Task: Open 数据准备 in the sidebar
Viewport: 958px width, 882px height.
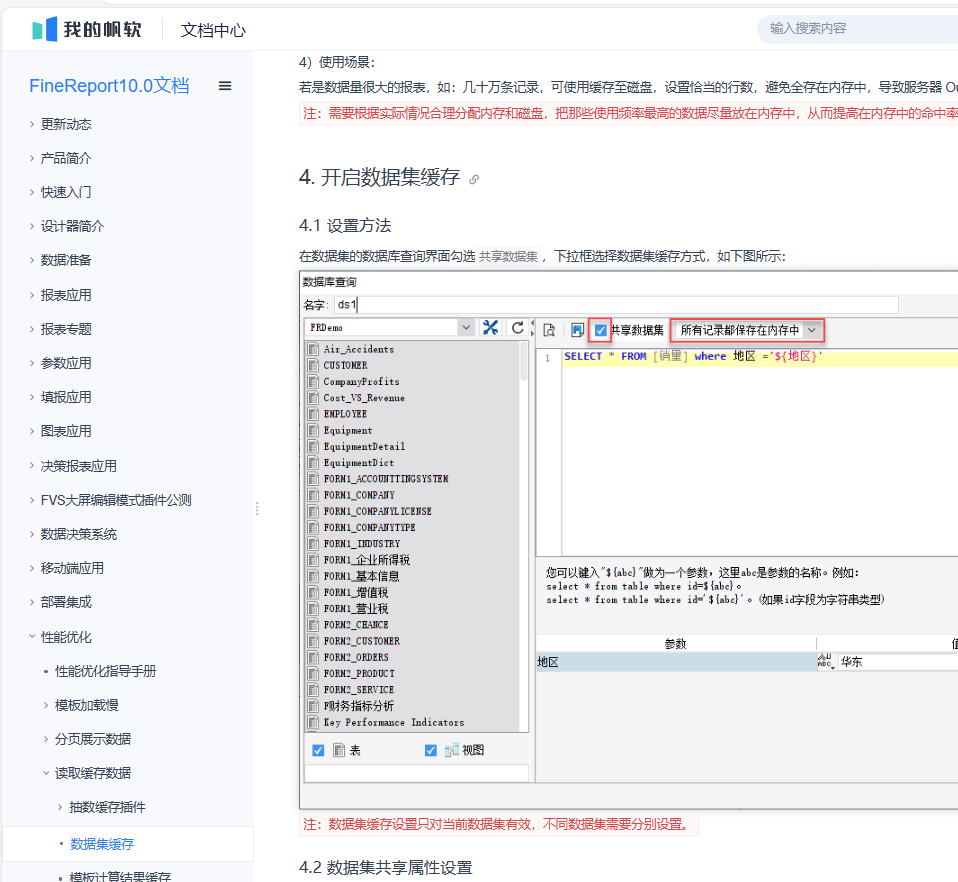Action: coord(66,260)
